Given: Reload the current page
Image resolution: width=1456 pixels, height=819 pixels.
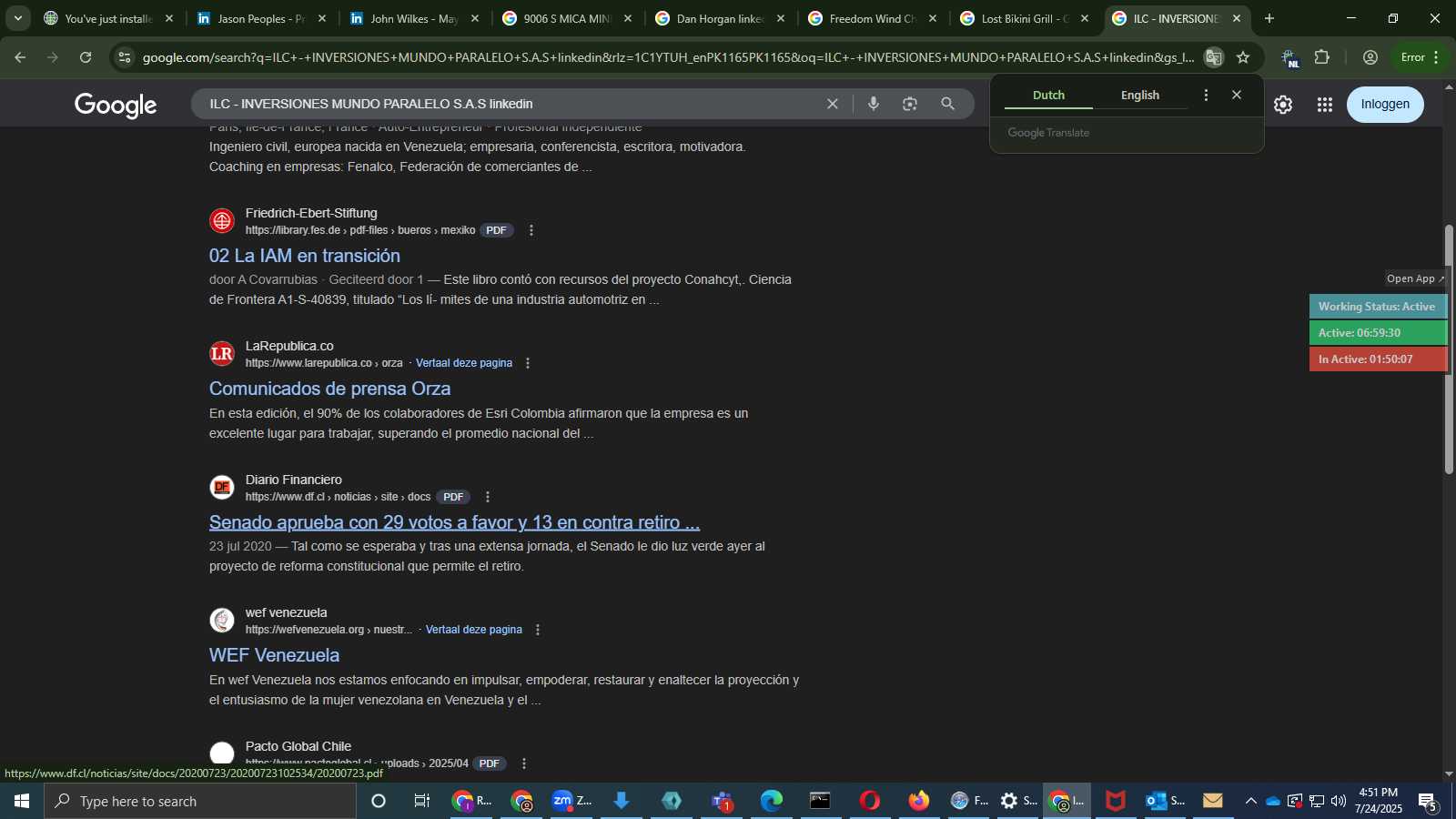Looking at the screenshot, I should point(86,57).
